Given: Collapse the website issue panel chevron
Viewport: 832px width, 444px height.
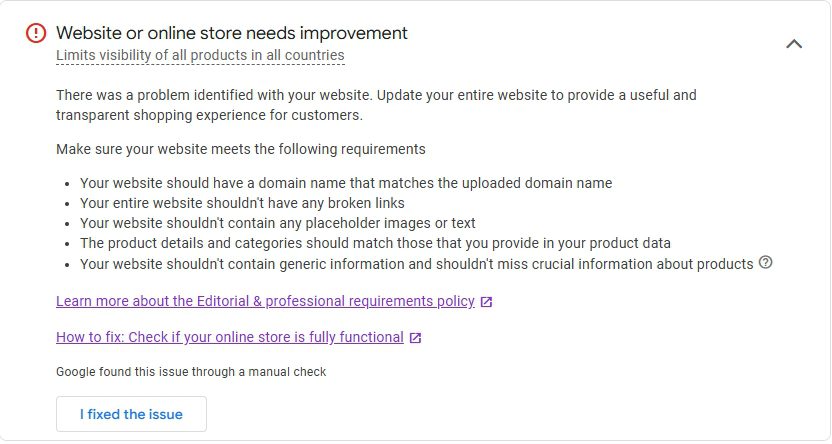Looking at the screenshot, I should pos(794,44).
